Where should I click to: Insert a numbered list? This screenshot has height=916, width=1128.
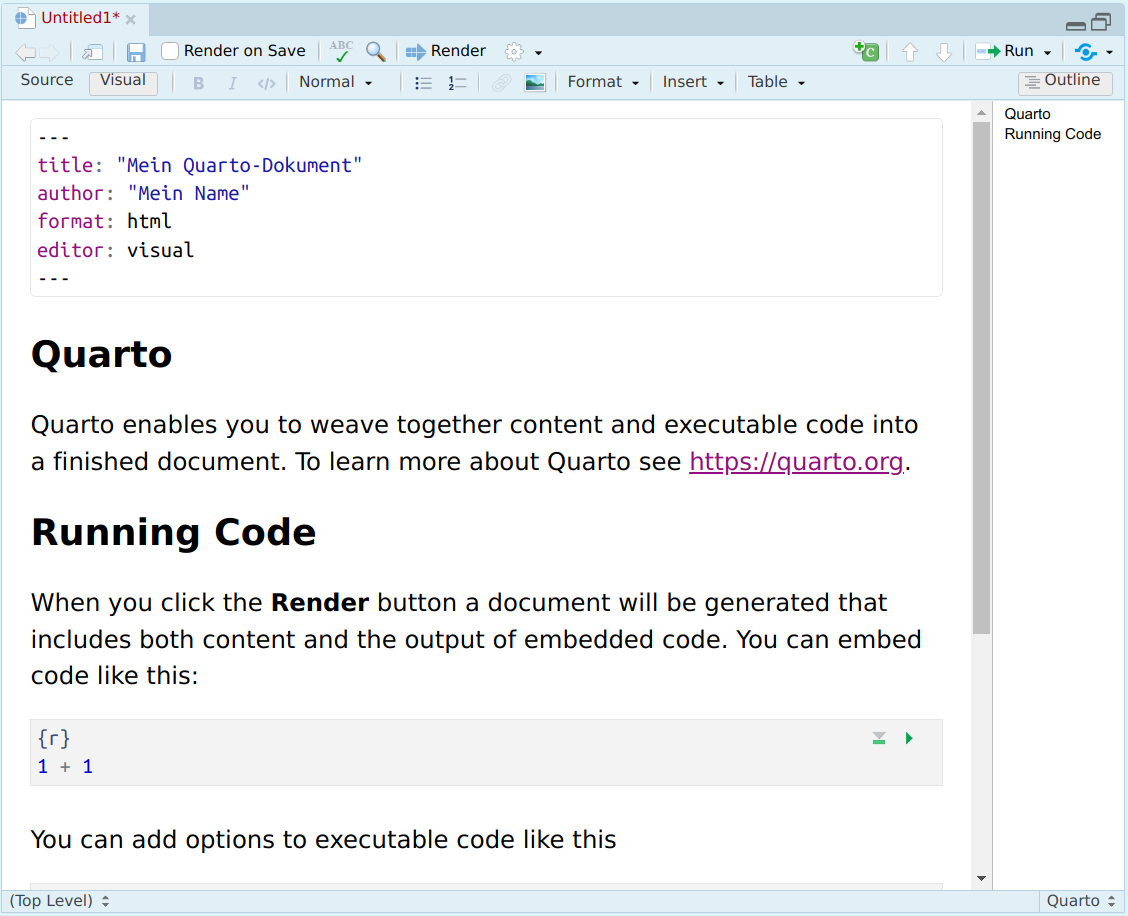pos(458,83)
